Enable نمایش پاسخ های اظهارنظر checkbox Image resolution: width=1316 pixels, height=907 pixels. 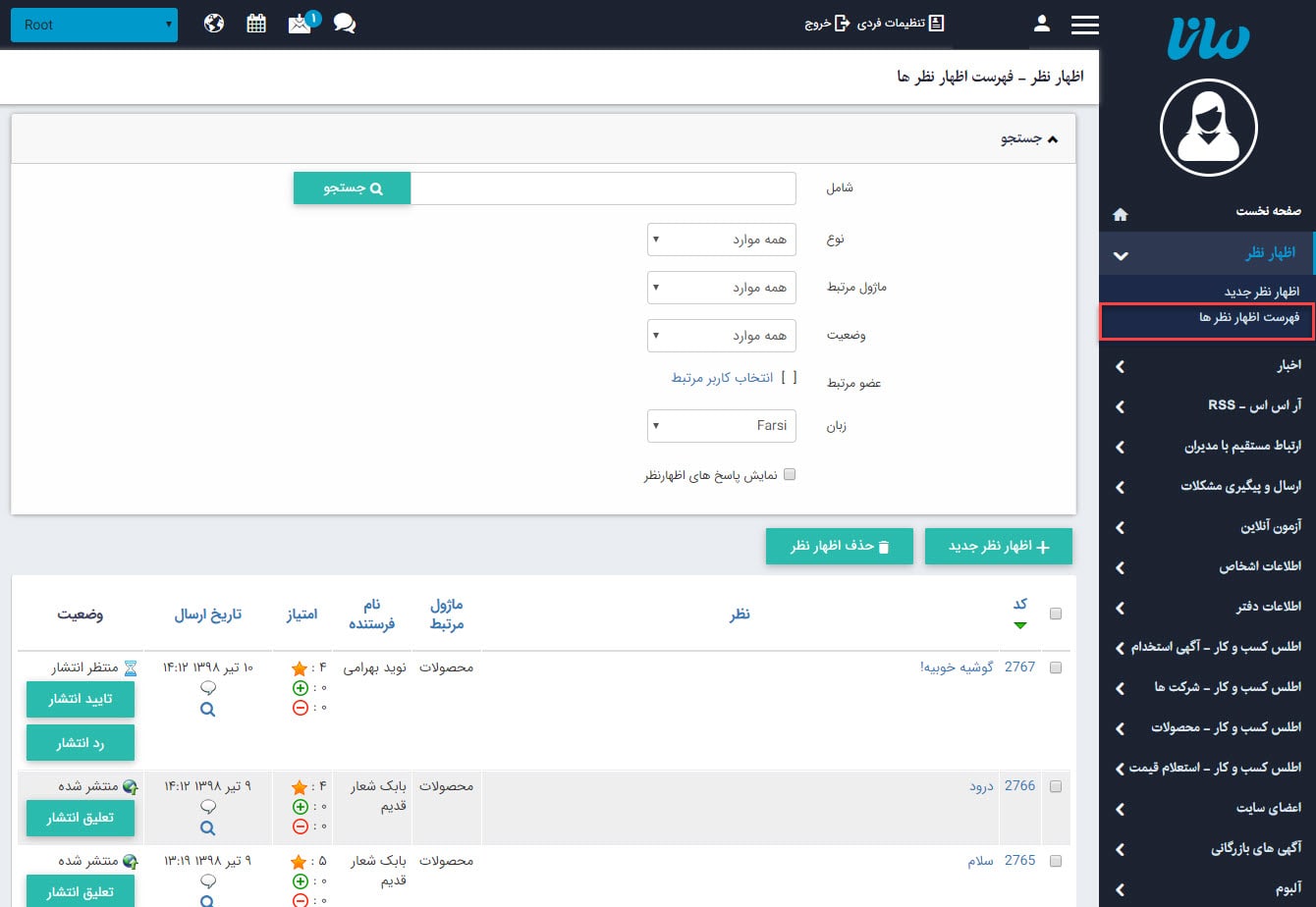click(x=789, y=475)
